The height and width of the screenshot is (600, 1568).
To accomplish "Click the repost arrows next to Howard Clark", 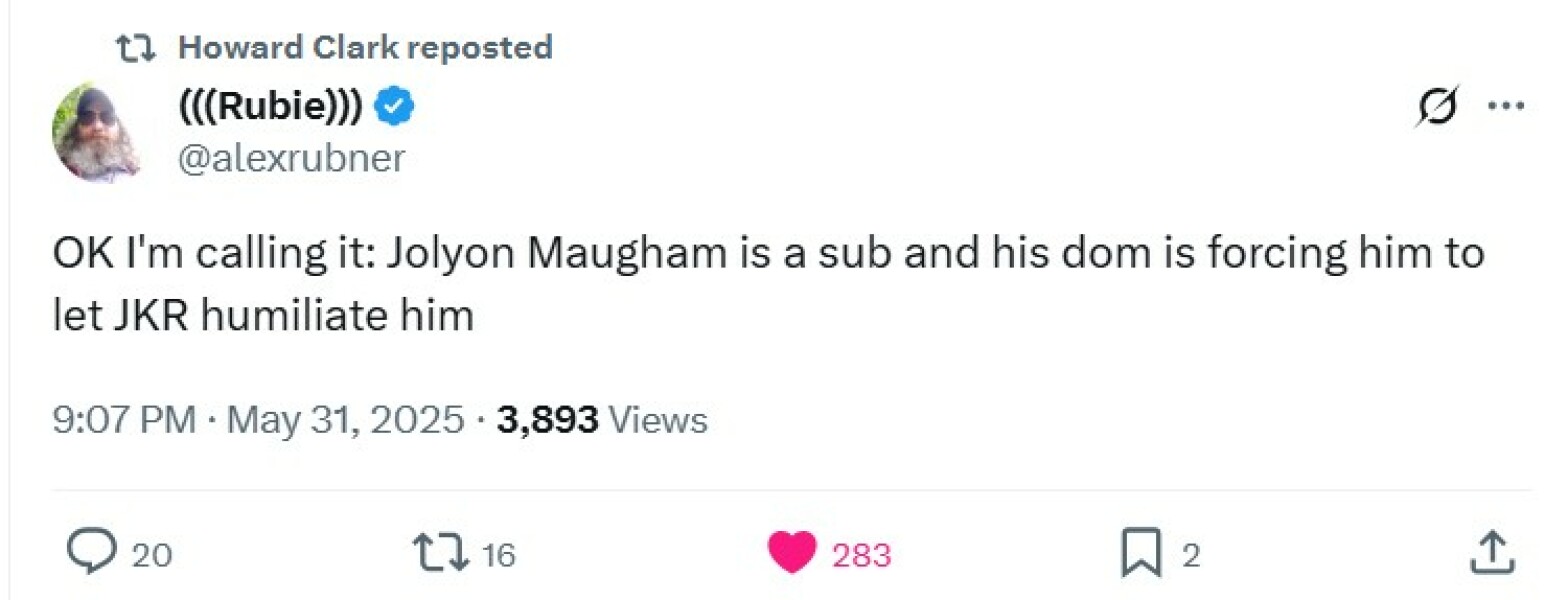I will pos(136,45).
